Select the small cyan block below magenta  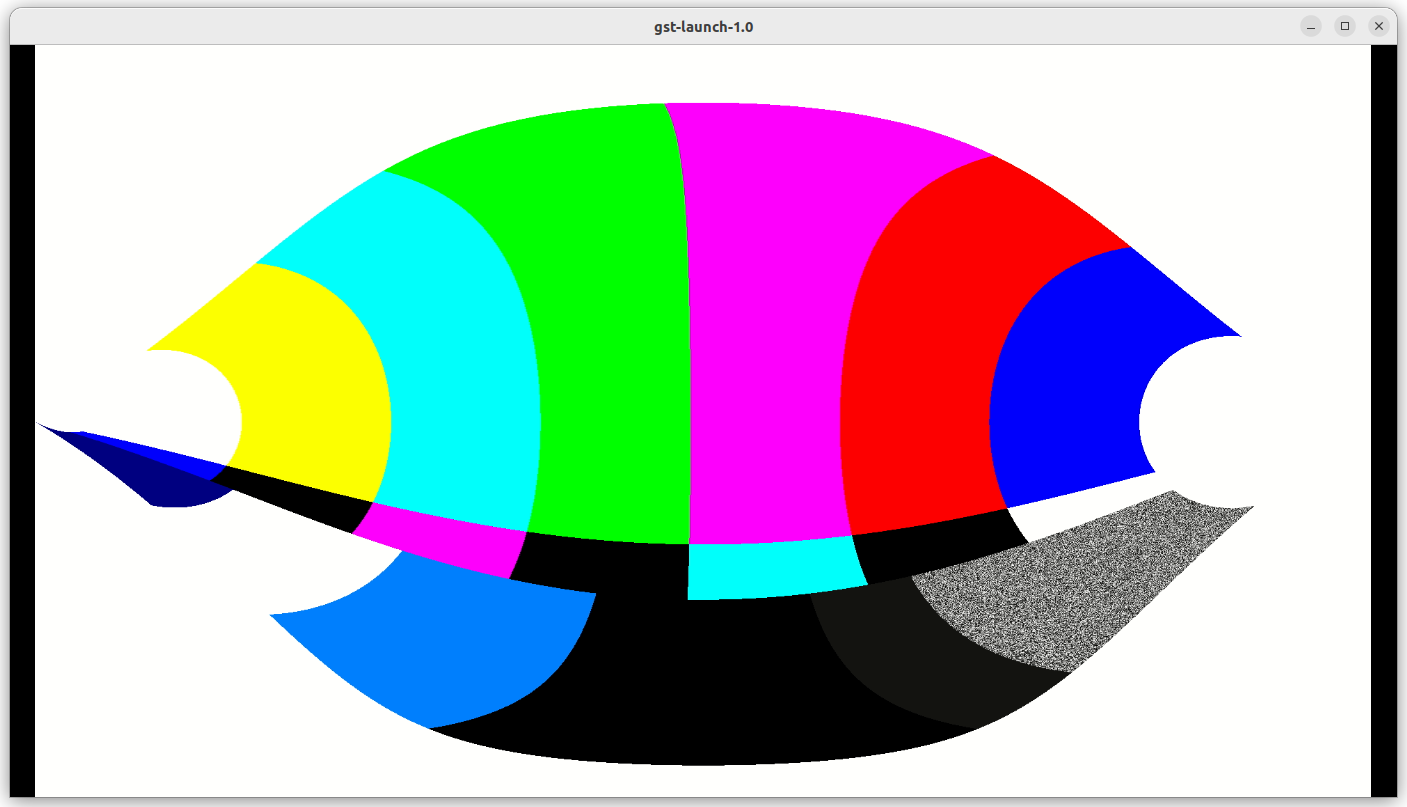(x=770, y=568)
